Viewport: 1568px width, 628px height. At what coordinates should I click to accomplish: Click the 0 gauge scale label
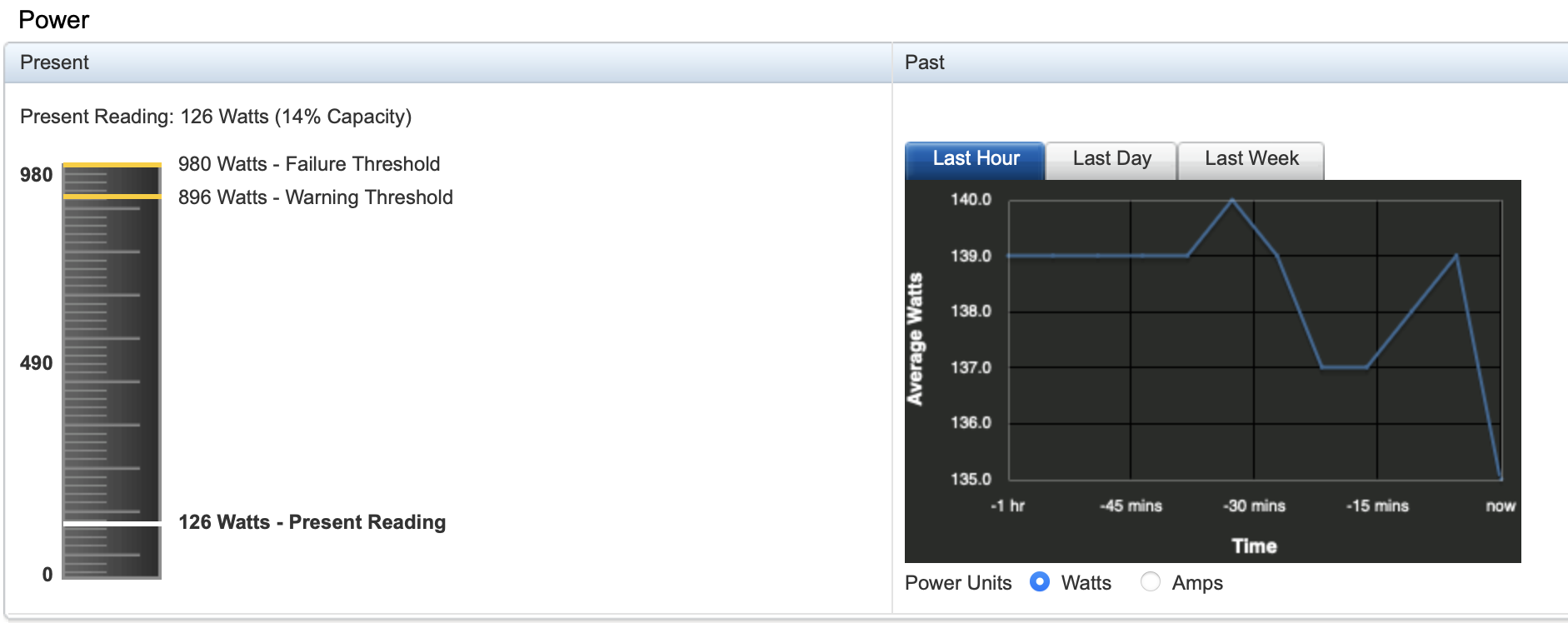click(47, 575)
